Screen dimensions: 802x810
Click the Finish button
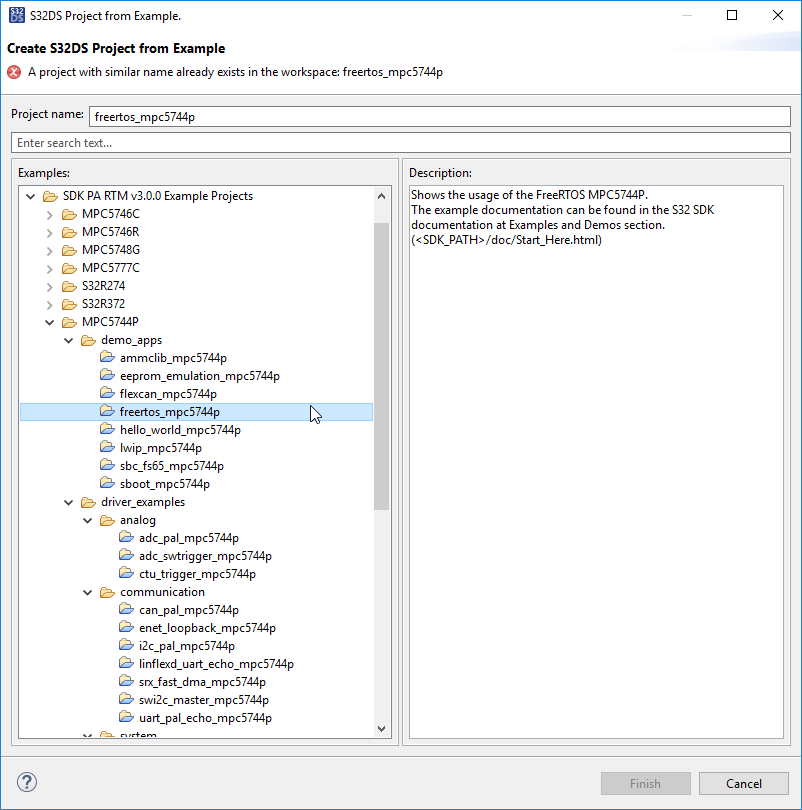tap(646, 783)
